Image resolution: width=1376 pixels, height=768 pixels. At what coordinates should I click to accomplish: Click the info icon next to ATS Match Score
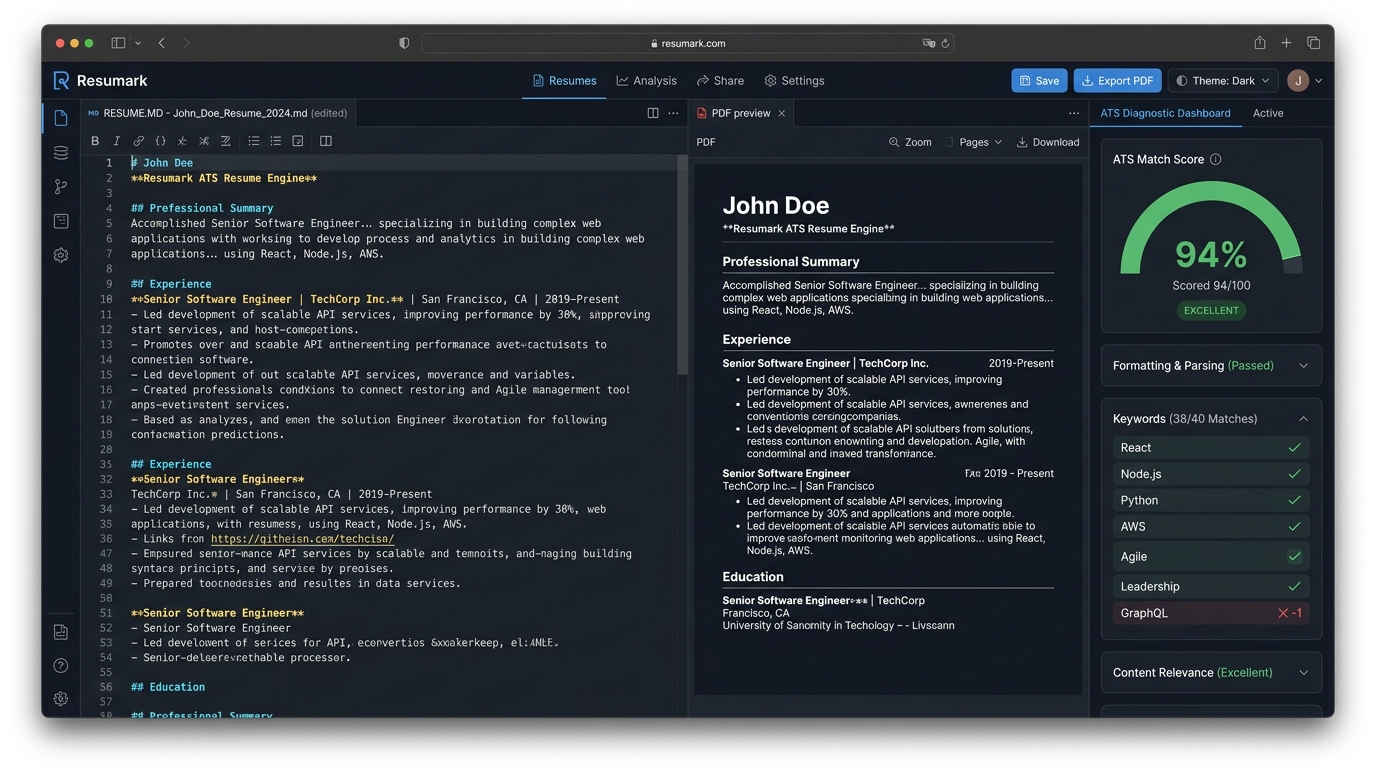click(x=1216, y=159)
